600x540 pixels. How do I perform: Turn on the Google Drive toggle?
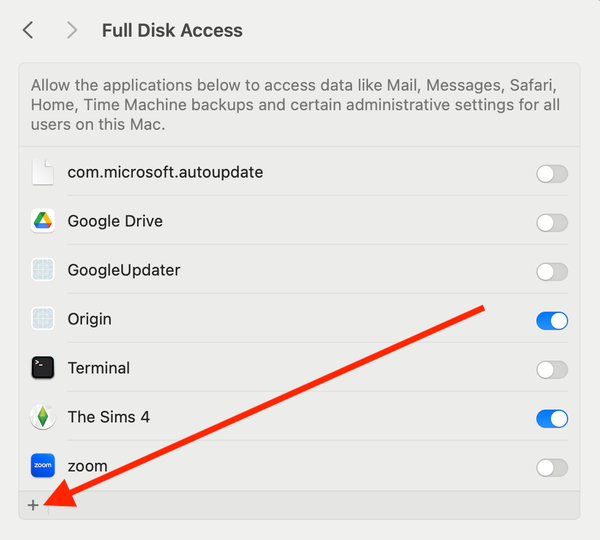click(x=551, y=223)
